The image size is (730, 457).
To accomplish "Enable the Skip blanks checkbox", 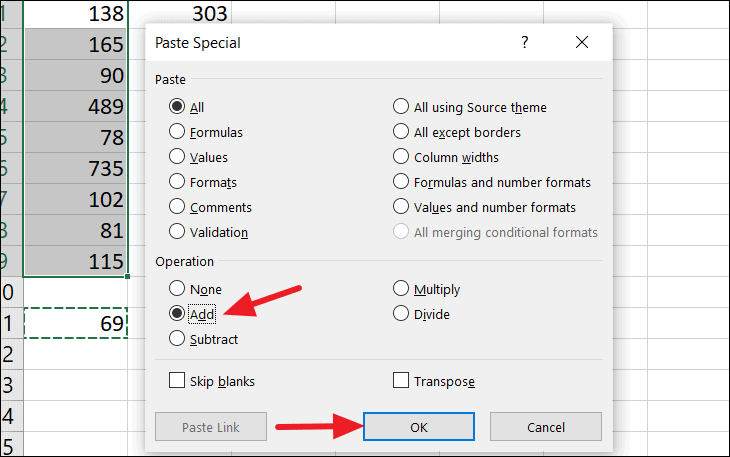I will coord(177,381).
